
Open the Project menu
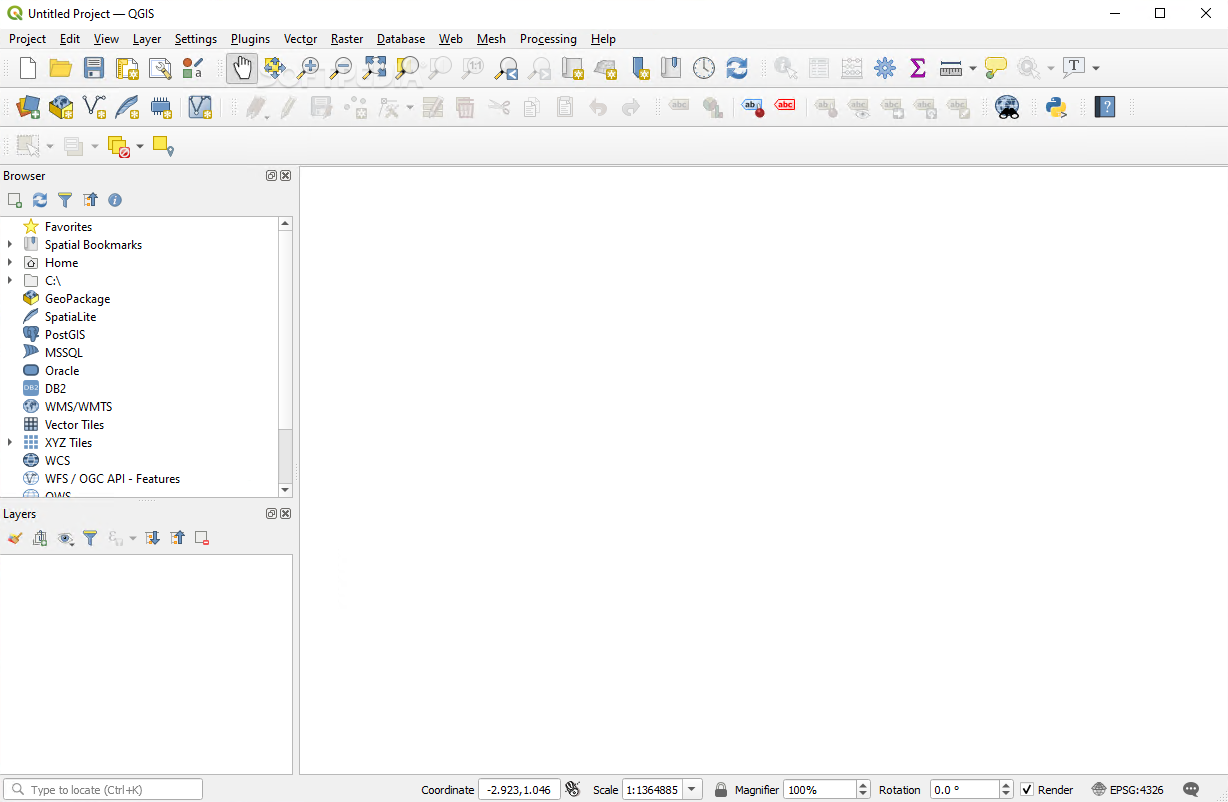pyautogui.click(x=27, y=39)
